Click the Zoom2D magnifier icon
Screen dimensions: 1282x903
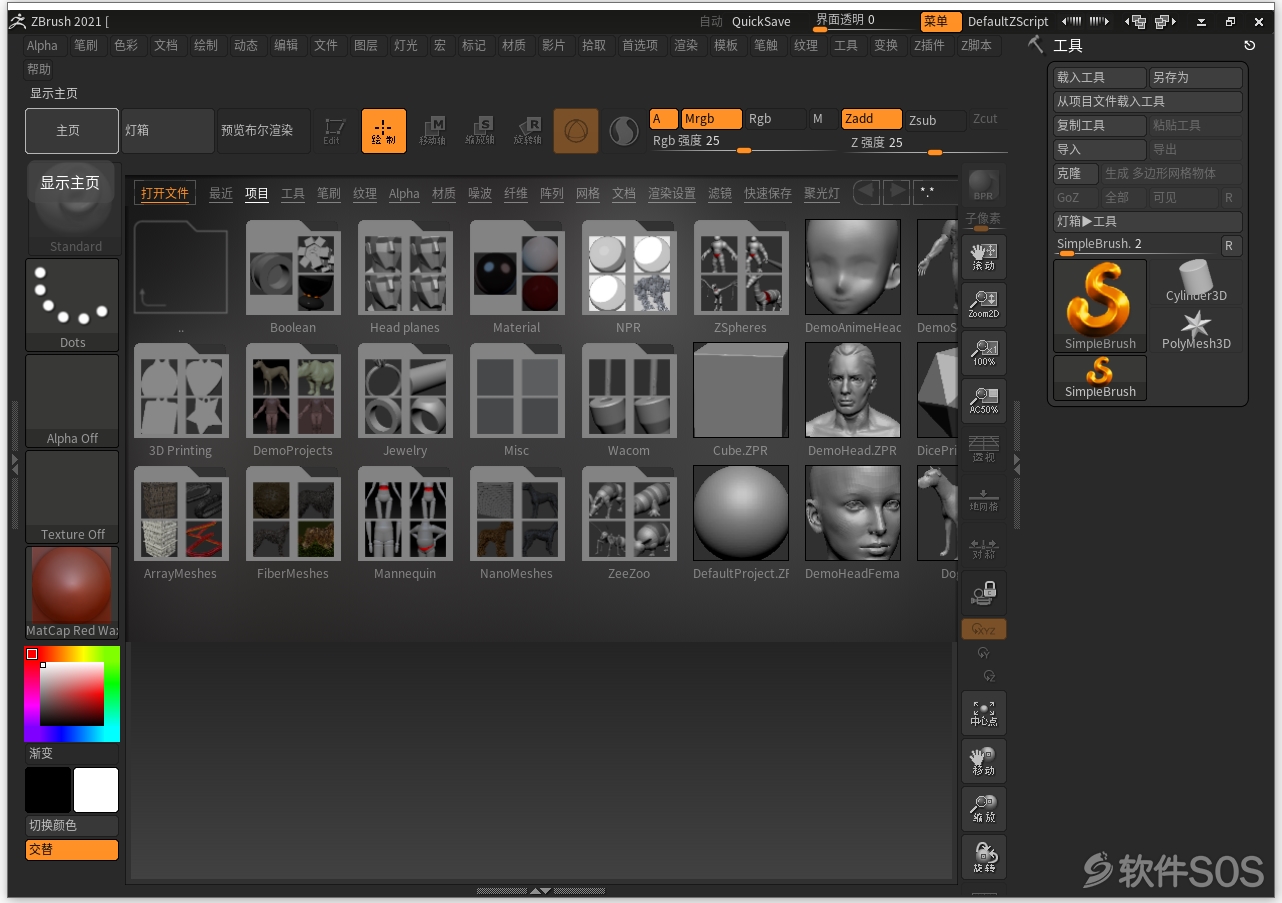[x=984, y=305]
